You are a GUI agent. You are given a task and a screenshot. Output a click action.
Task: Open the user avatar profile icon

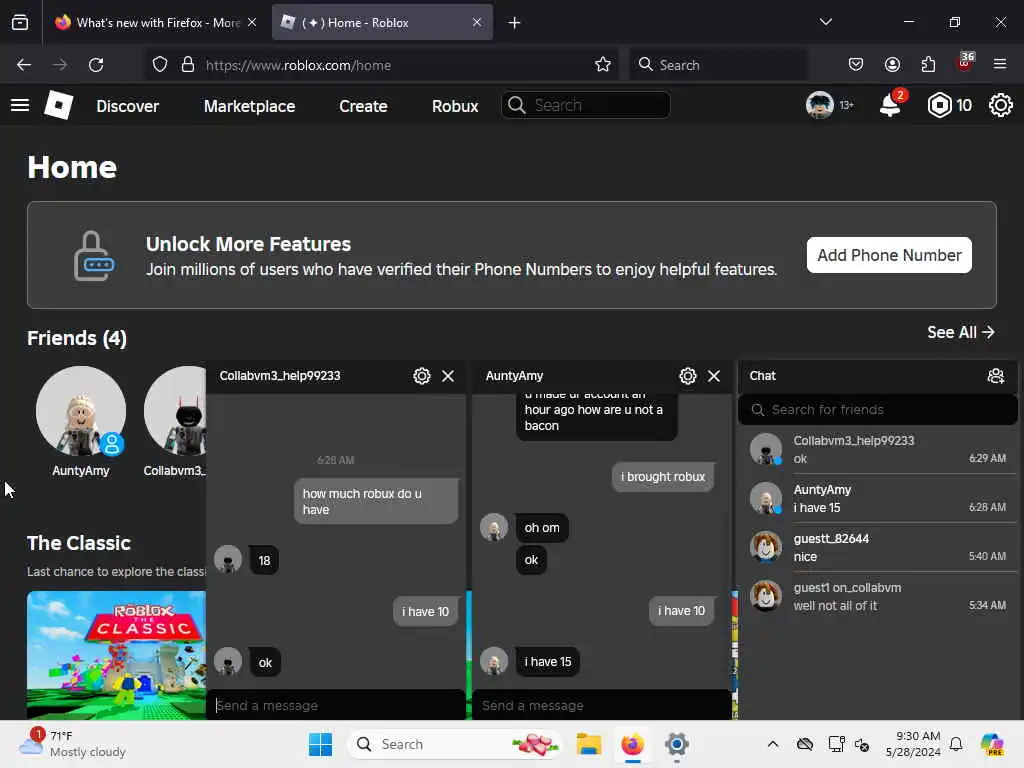click(819, 104)
